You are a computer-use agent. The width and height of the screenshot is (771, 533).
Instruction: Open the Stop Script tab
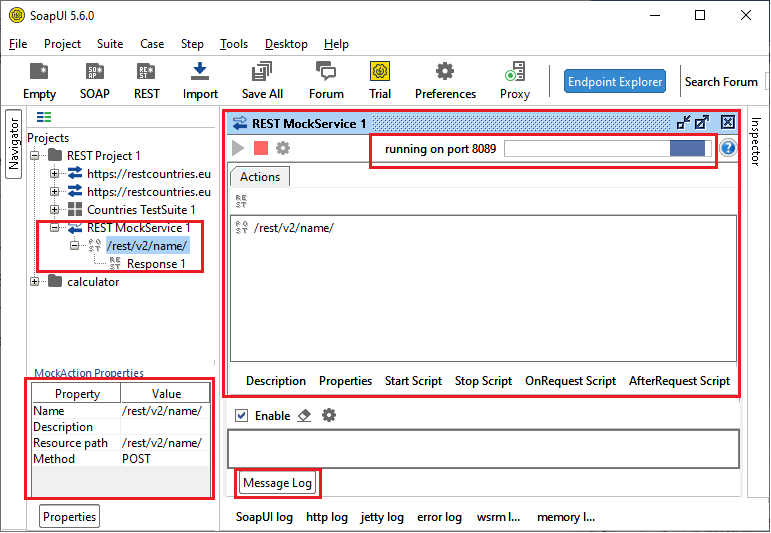pyautogui.click(x=483, y=381)
